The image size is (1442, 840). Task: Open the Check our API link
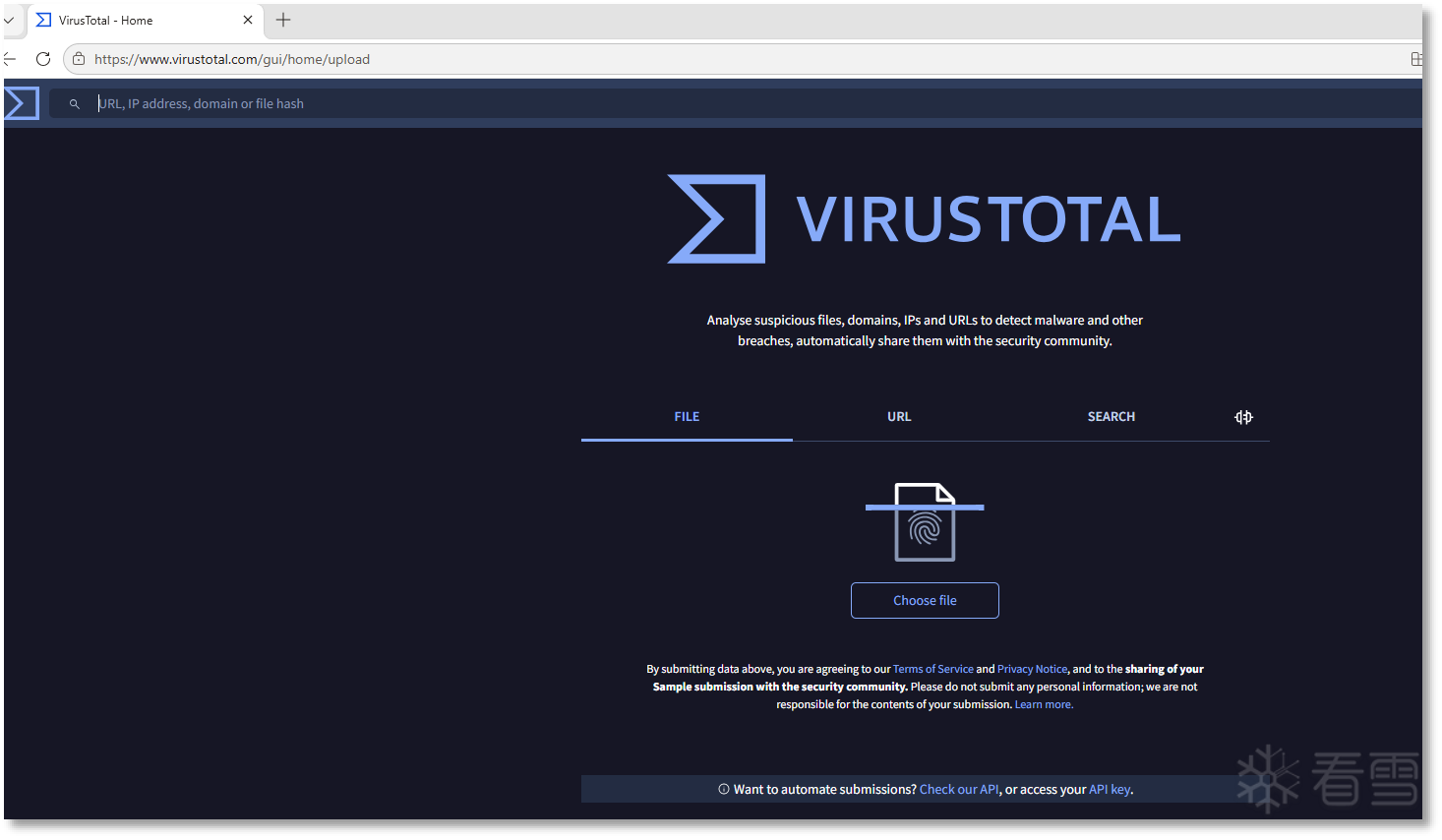point(959,789)
